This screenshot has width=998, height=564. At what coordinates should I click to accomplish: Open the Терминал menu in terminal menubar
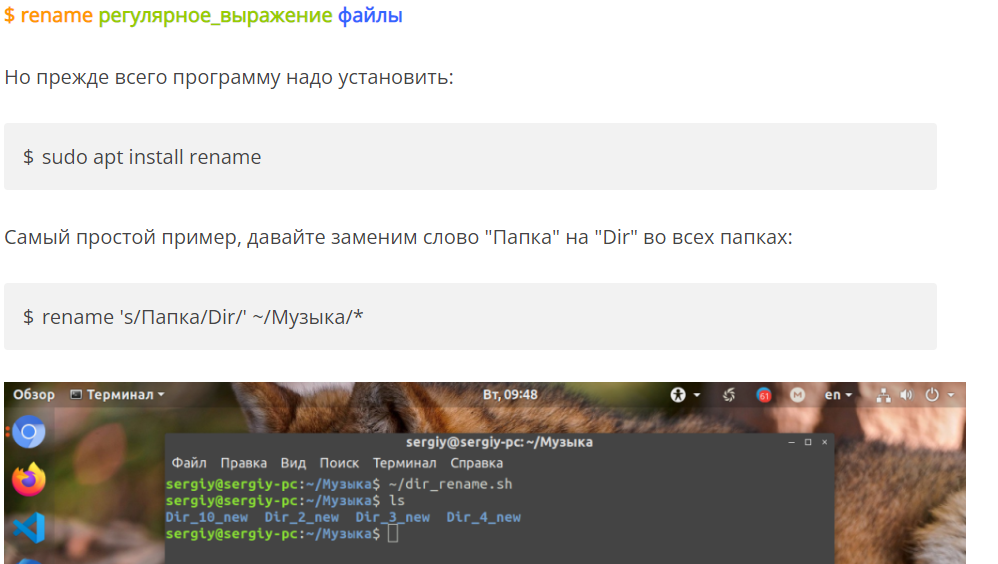click(404, 463)
